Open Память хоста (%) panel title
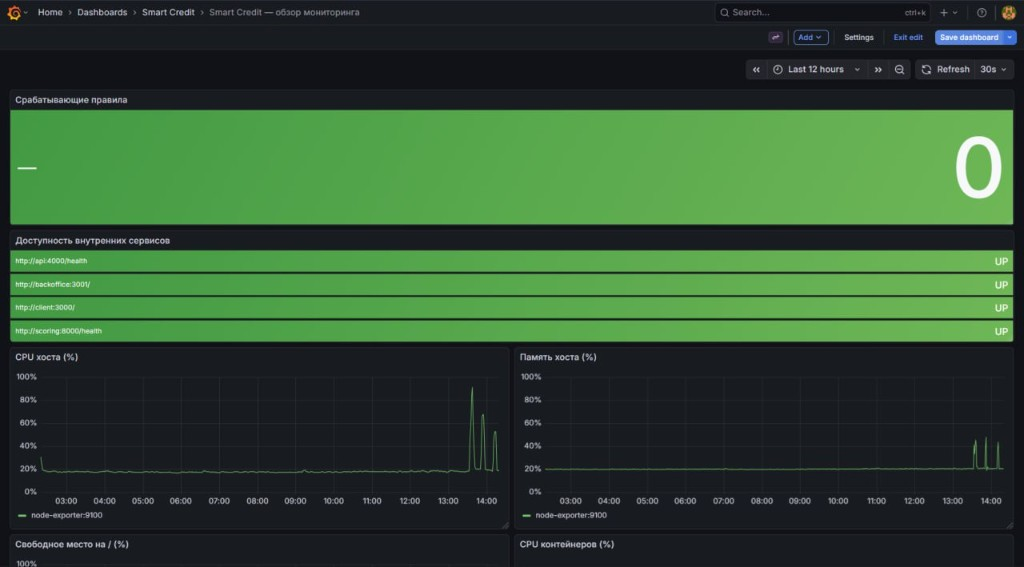This screenshot has height=567, width=1024. pos(558,357)
